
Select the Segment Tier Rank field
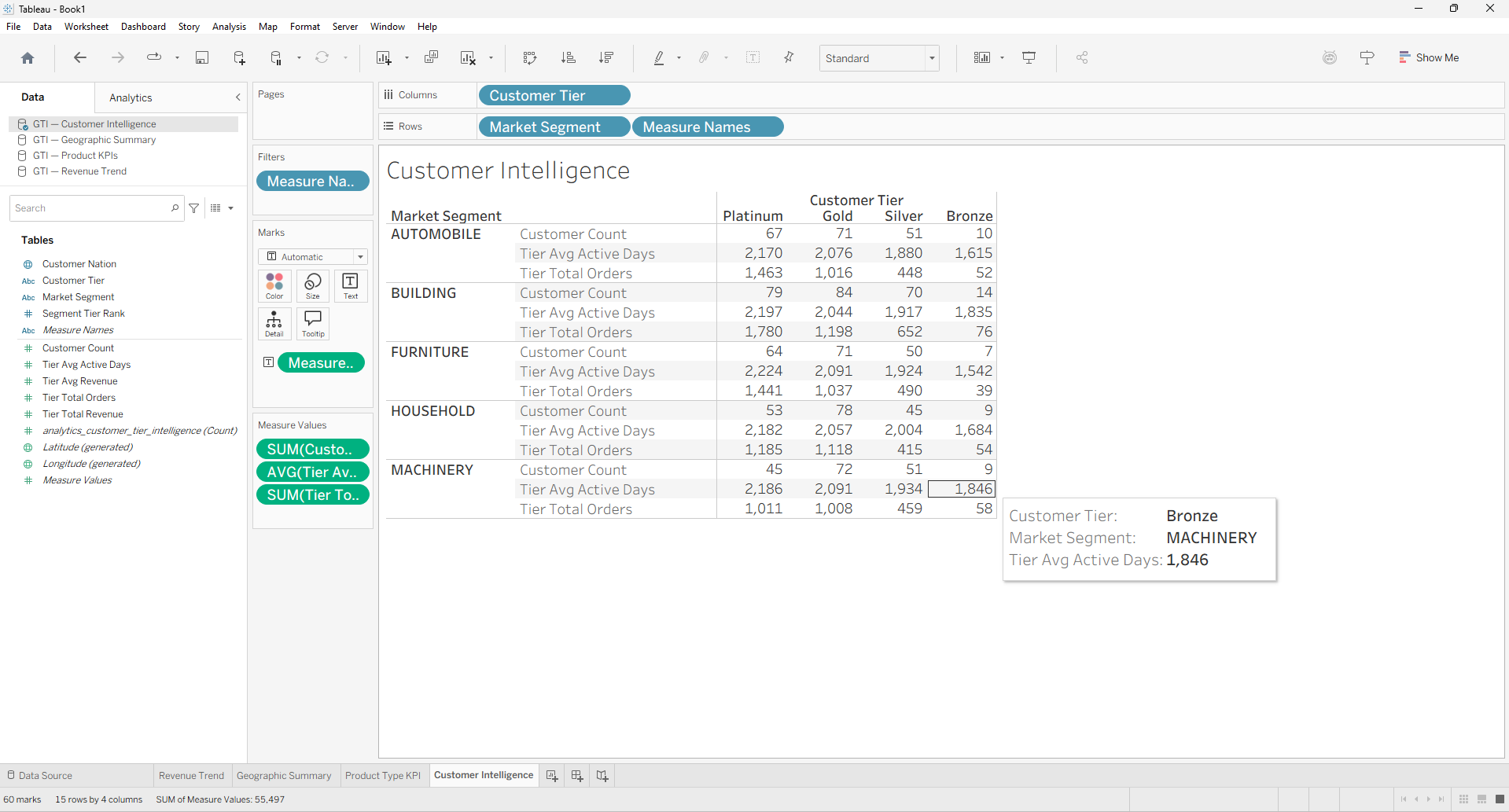coord(83,314)
